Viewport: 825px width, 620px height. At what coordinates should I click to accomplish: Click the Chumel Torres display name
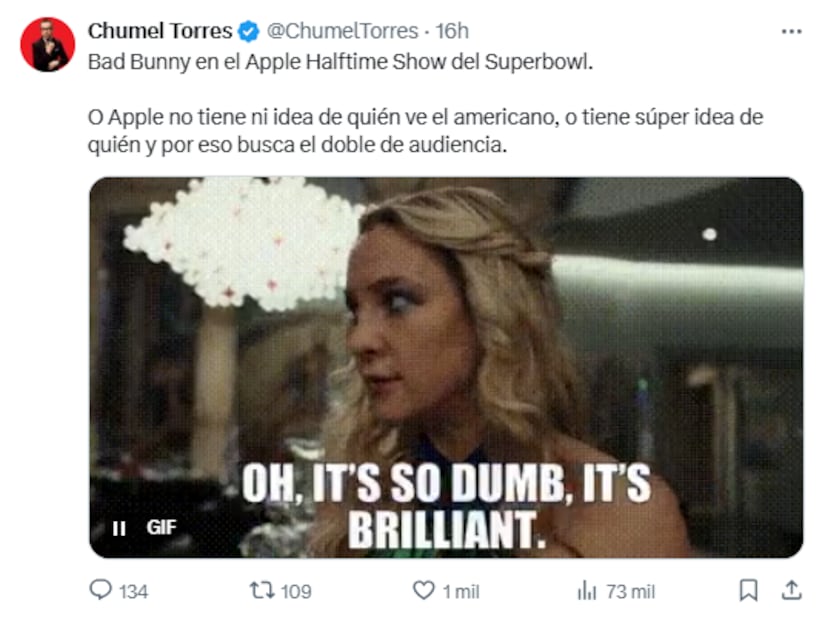(160, 31)
